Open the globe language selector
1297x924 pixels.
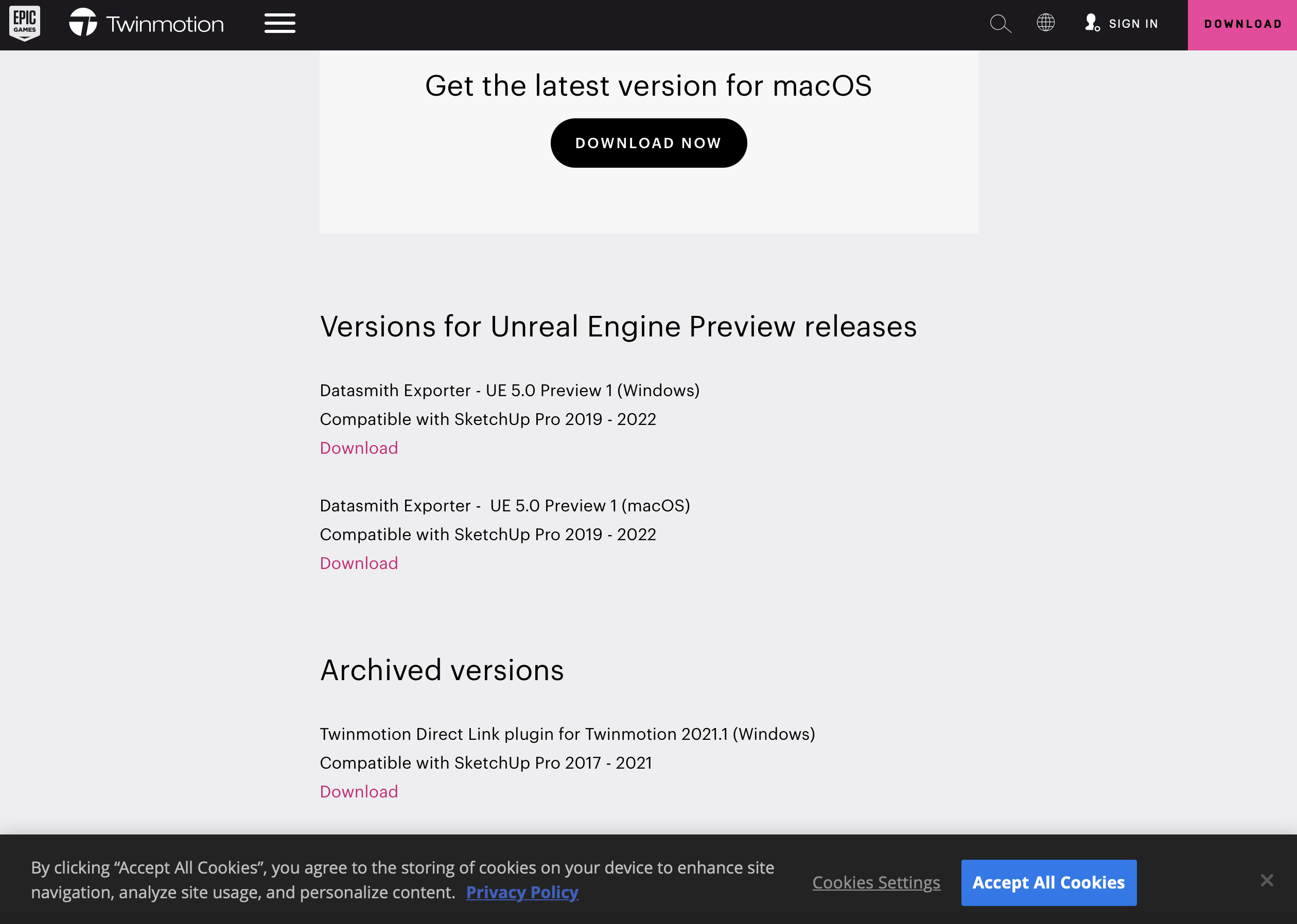1045,23
